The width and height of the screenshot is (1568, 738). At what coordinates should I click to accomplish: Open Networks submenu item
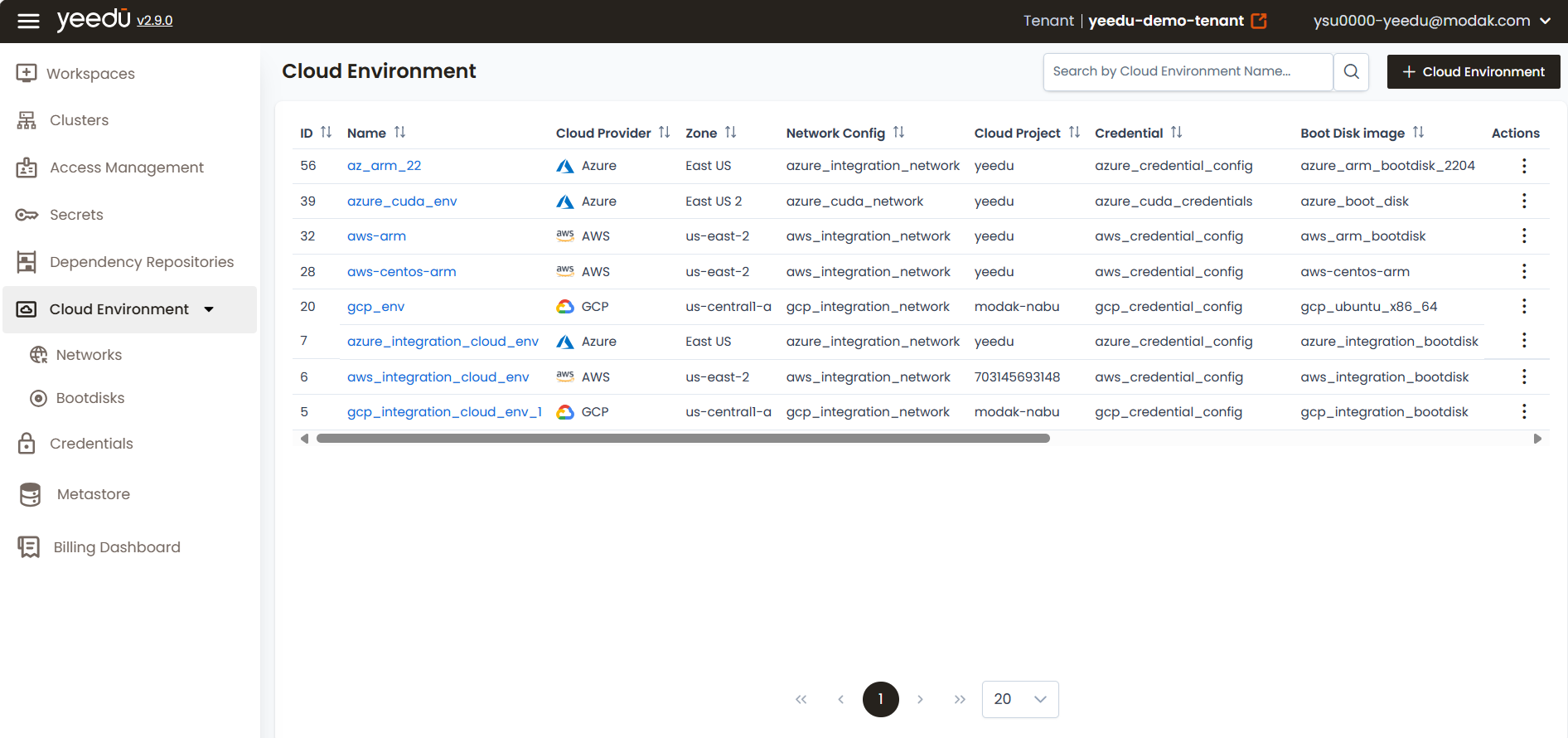click(76, 355)
